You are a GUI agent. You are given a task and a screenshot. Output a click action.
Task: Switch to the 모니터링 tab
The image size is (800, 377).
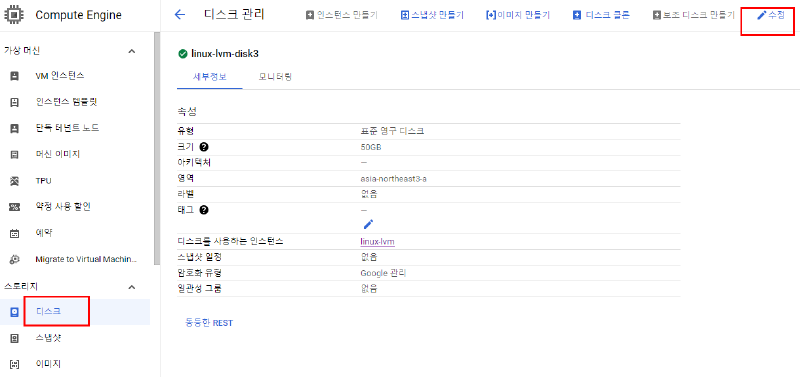coord(275,77)
